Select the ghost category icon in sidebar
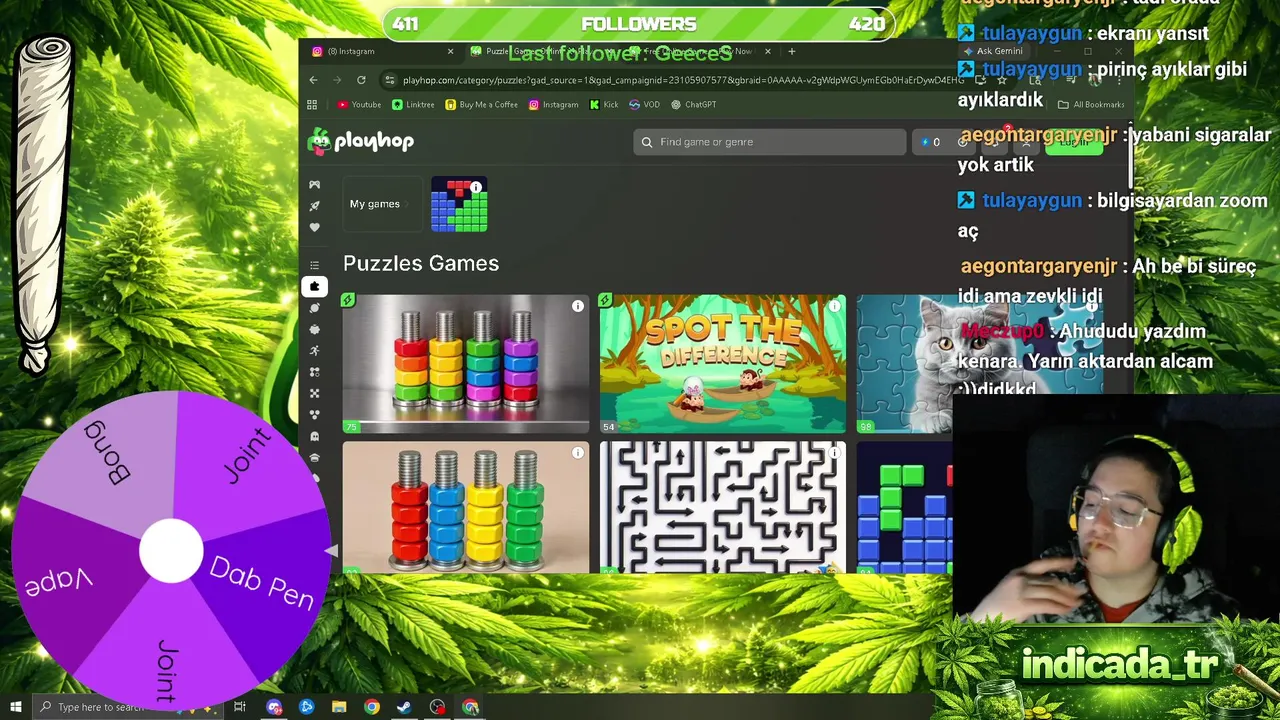The height and width of the screenshot is (720, 1280). click(x=314, y=436)
